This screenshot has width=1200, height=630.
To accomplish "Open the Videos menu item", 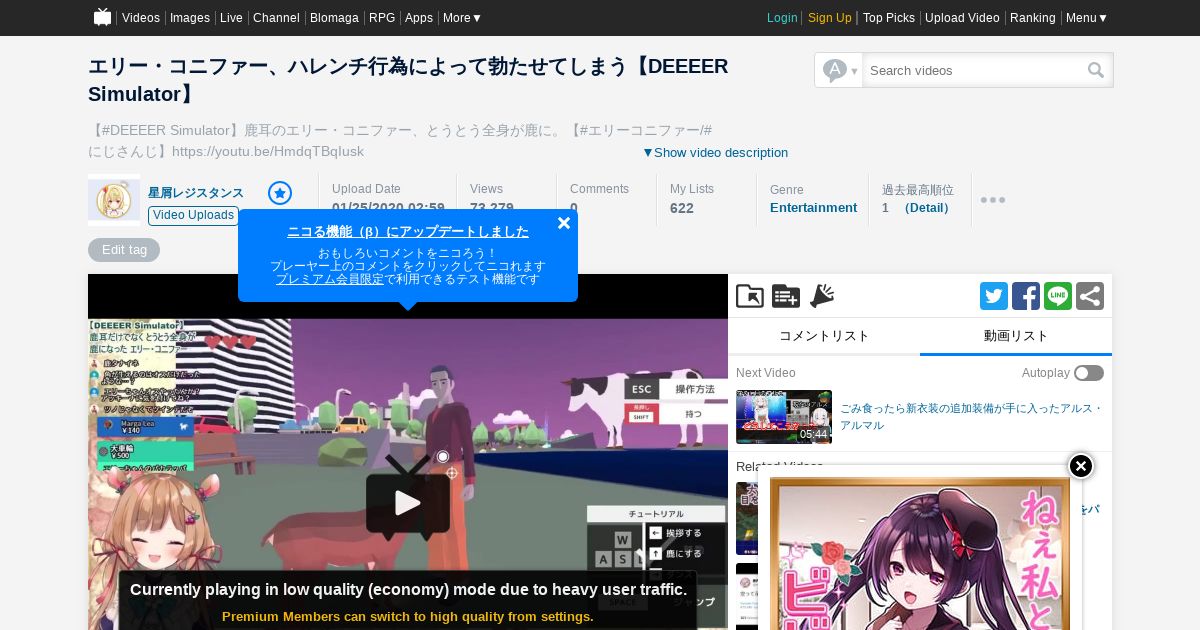I will click(x=141, y=18).
